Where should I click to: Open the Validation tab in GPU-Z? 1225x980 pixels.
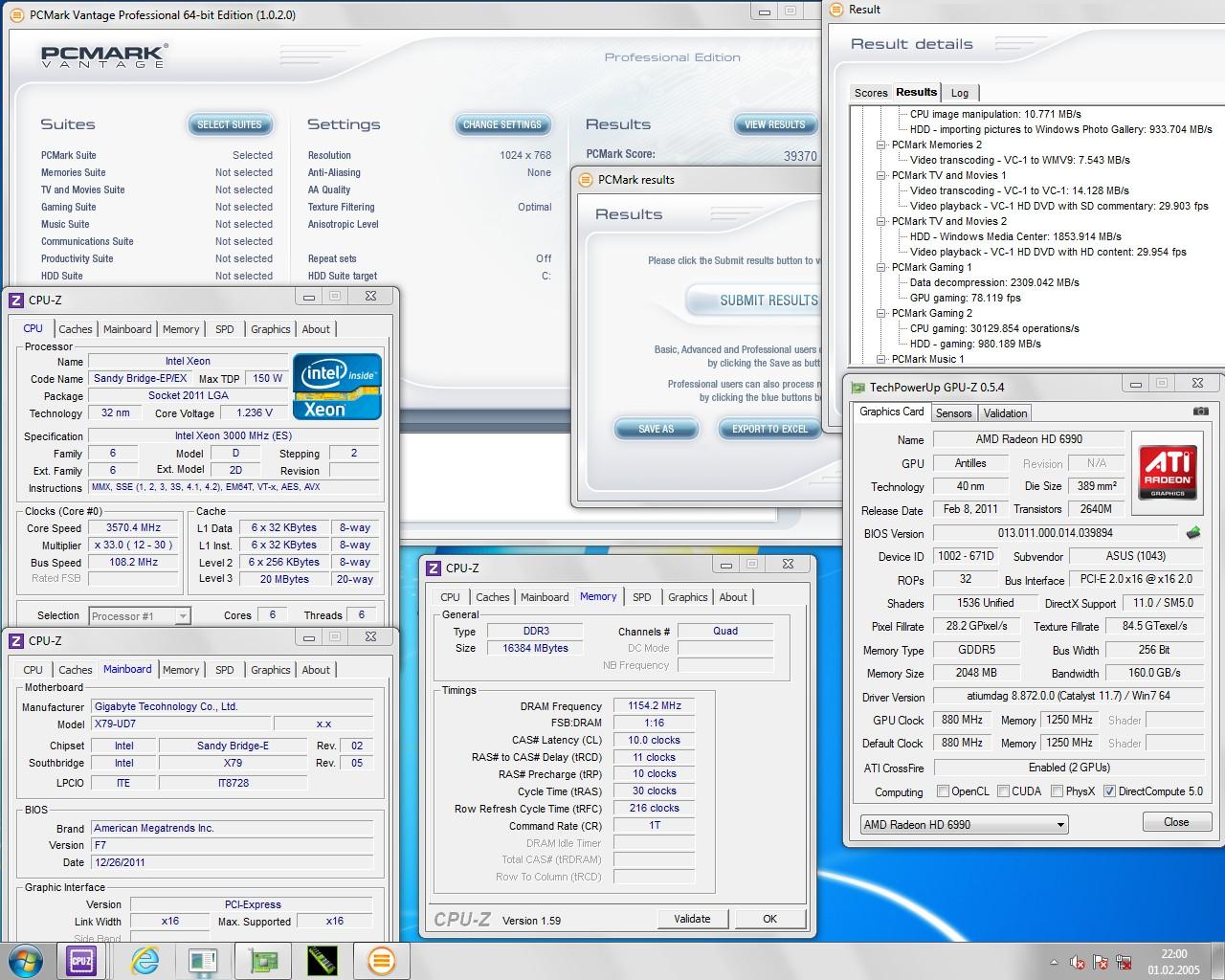1005,413
